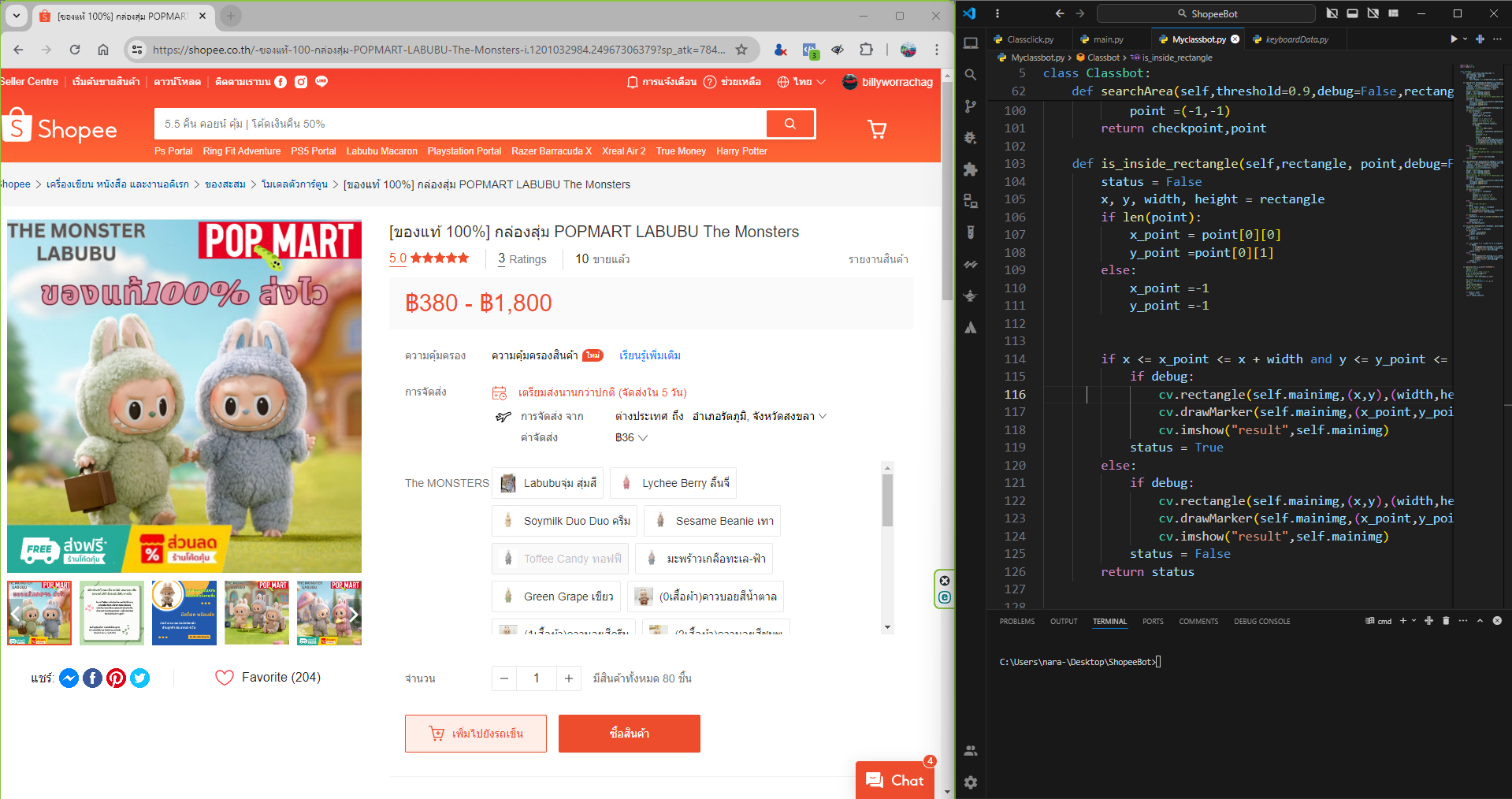Kill the terminal with trash icon
This screenshot has height=799, width=1512.
pyautogui.click(x=1446, y=621)
